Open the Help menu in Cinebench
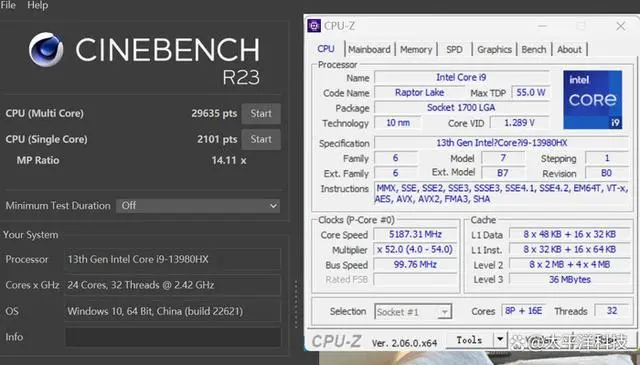The width and height of the screenshot is (640, 365). [38, 5]
